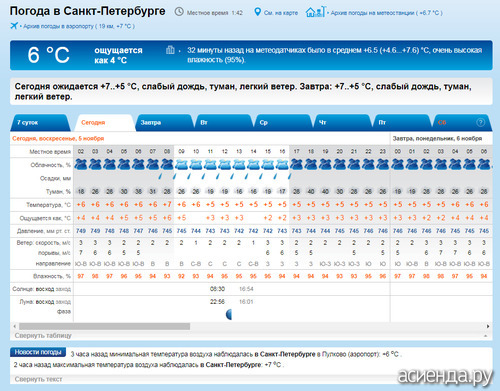Open the Пт forecast tab

(x=402, y=122)
